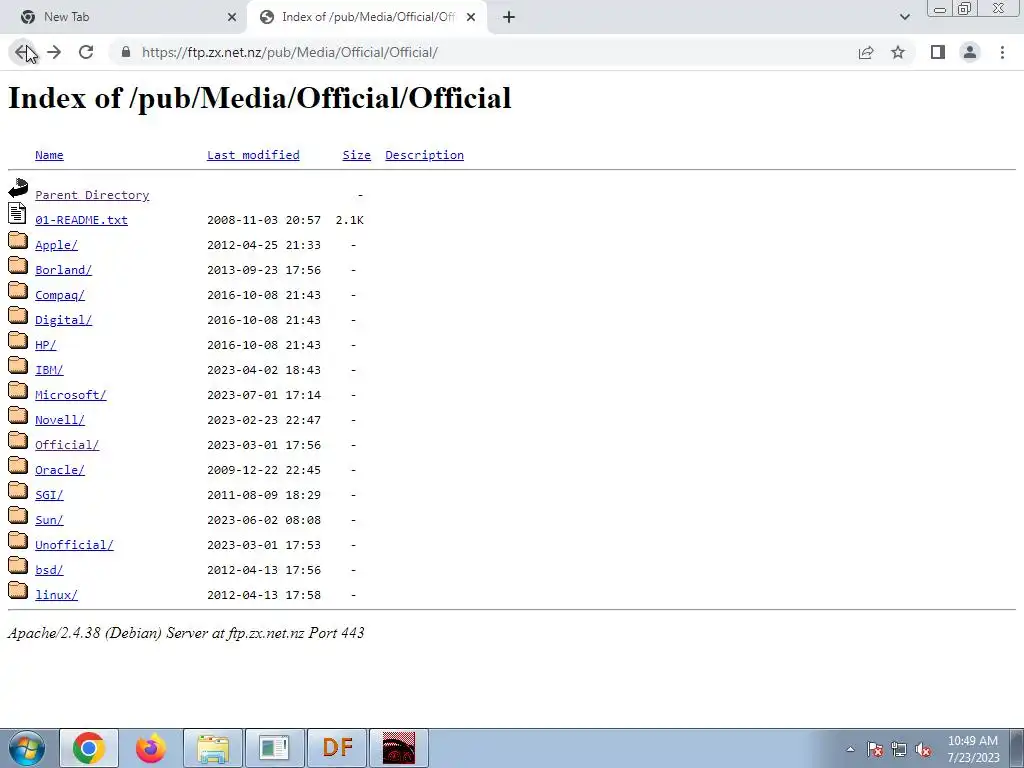This screenshot has width=1024, height=768.
Task: Click the folder icon beside Digital/
Action: [18, 315]
